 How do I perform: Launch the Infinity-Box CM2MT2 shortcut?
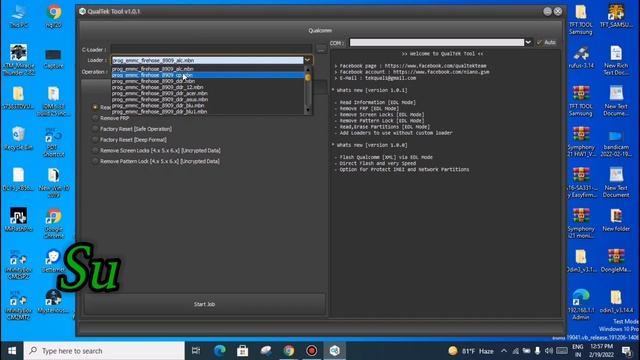click(x=18, y=305)
